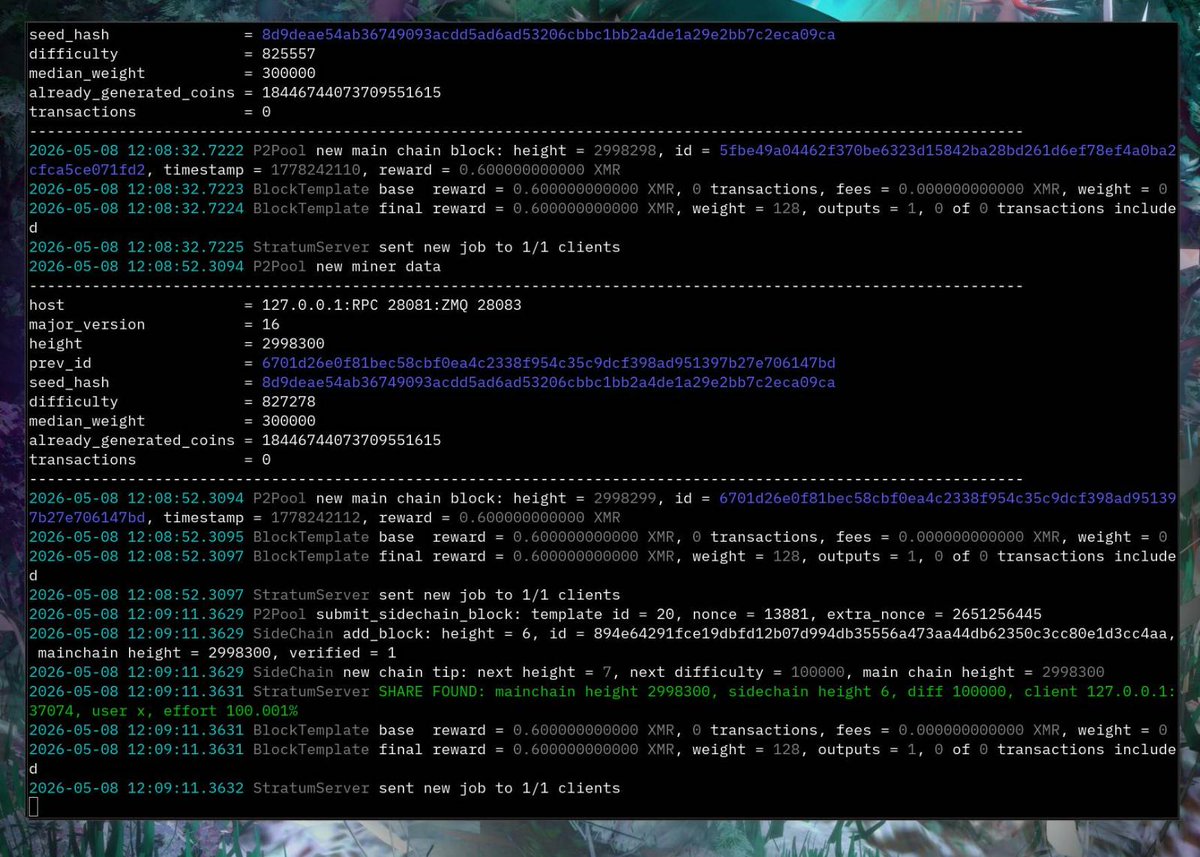Viewport: 1200px width, 857px height.
Task: Click the difficulty value 827278
Action: [x=288, y=402]
